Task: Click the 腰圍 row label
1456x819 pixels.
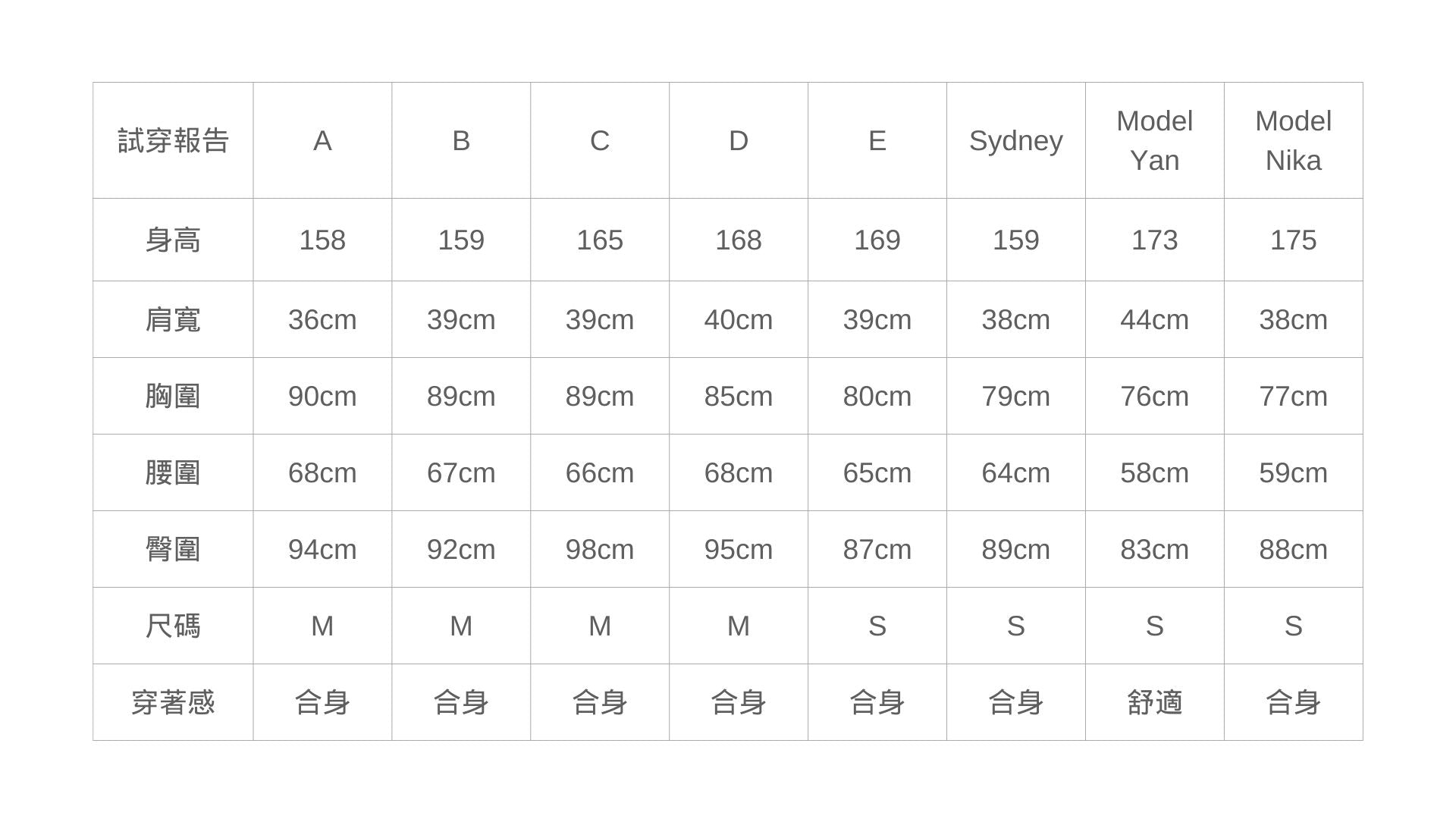Action: click(173, 473)
